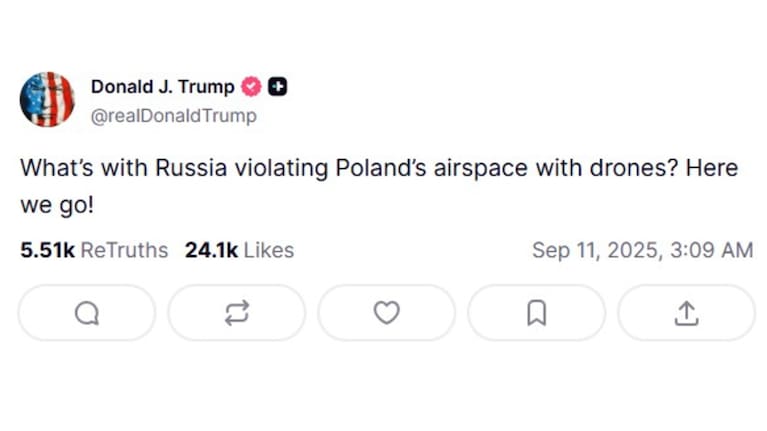Open Donald J. Trump's profile avatar
Viewport: 767px width, 431px height.
(x=47, y=100)
